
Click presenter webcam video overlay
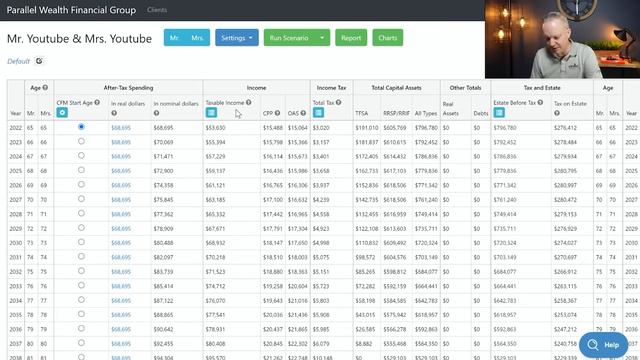[x=562, y=39]
